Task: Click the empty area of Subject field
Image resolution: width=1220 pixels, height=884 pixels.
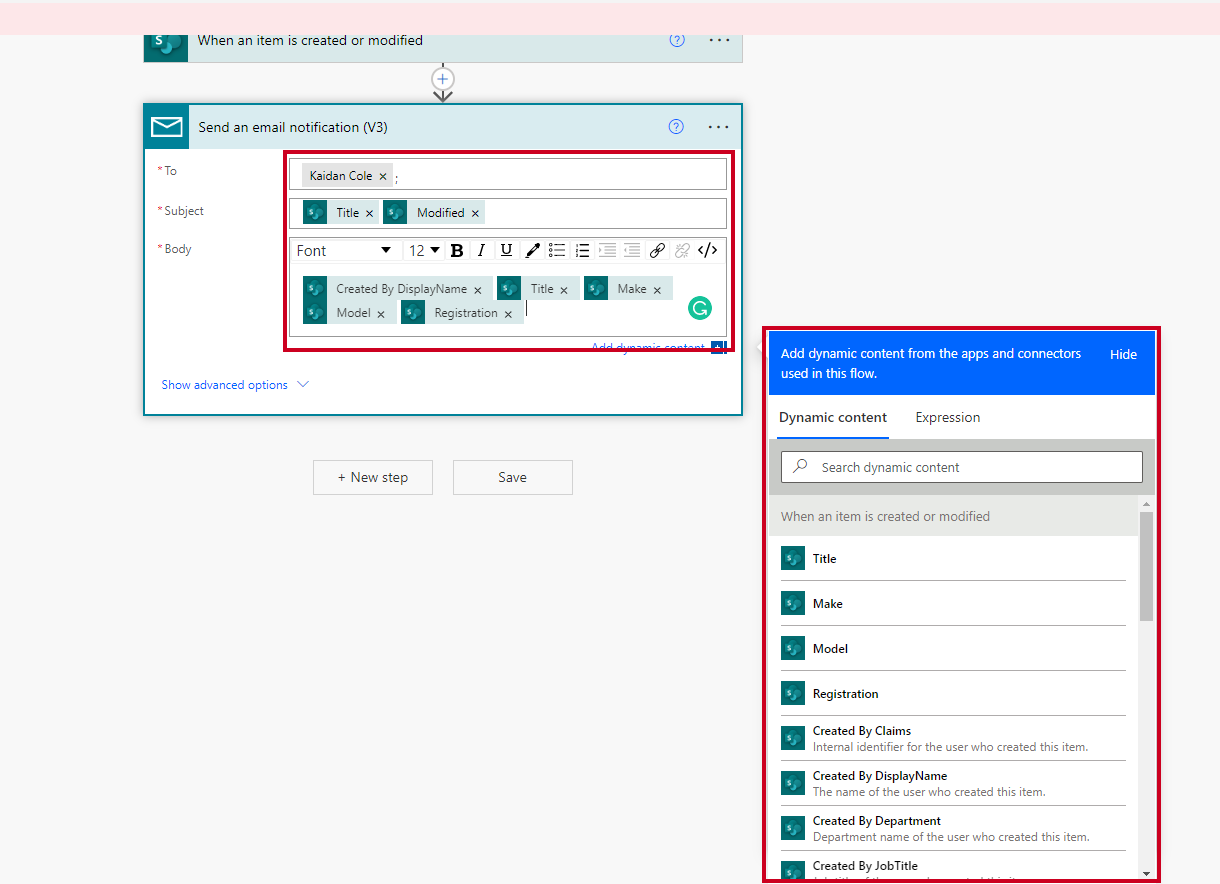Action: point(605,213)
